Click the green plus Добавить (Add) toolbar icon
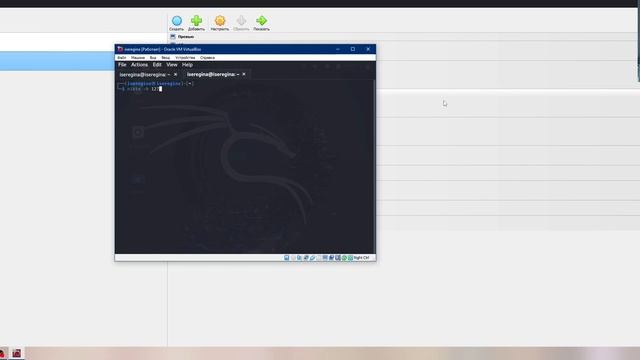 click(x=196, y=20)
